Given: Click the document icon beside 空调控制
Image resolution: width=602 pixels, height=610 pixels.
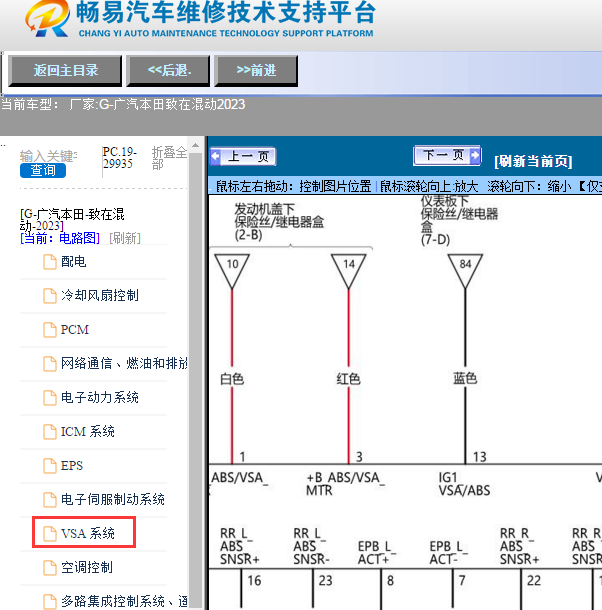Looking at the screenshot, I should (50, 568).
